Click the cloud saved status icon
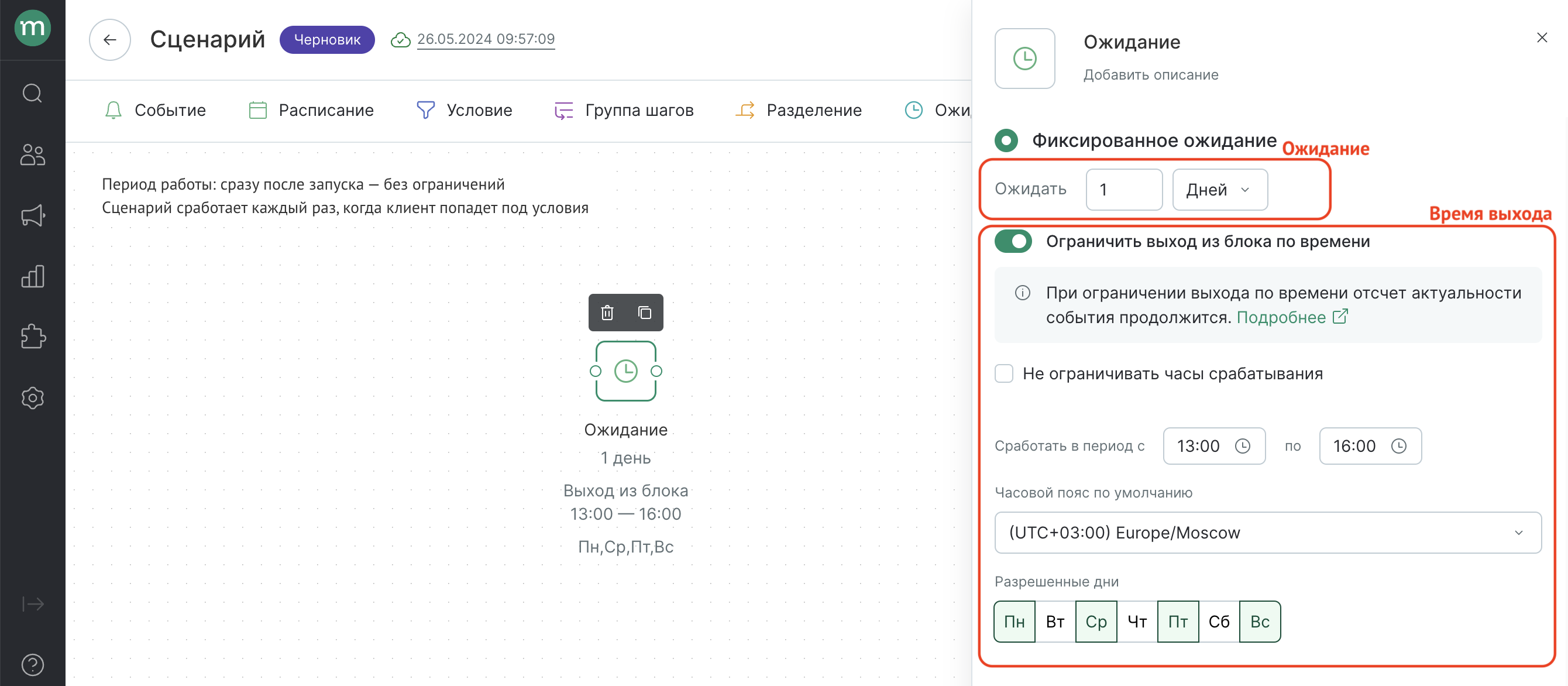The image size is (1568, 686). 401,40
